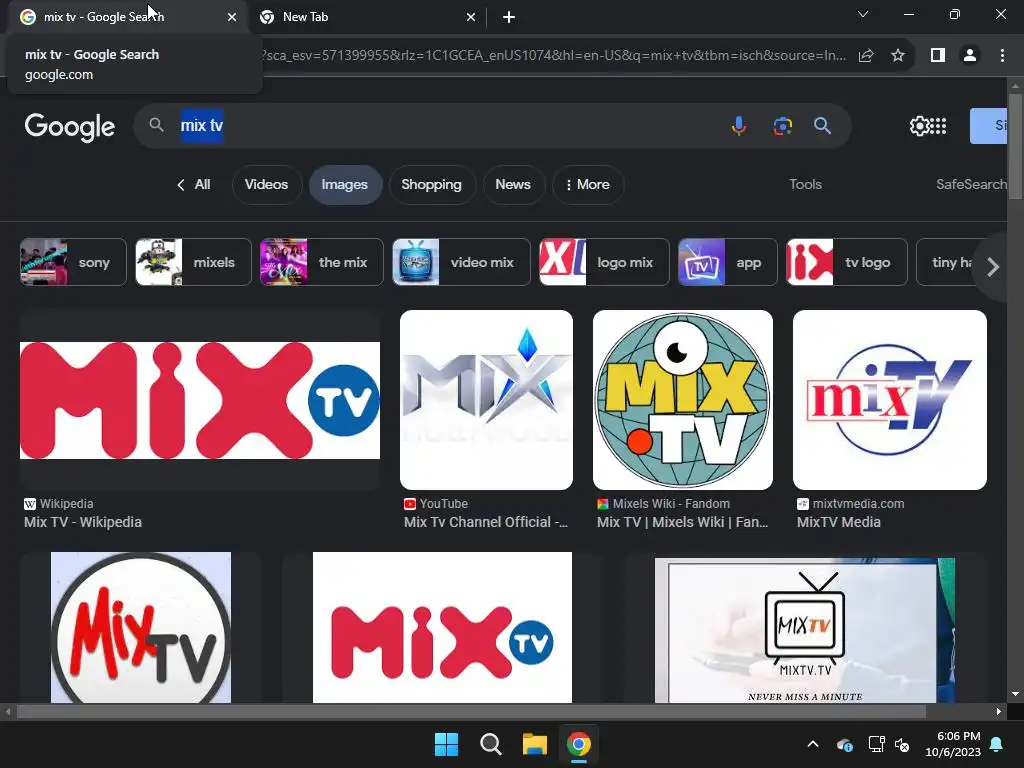The height and width of the screenshot is (768, 1024).
Task: Open a new browser tab
Action: click(509, 17)
